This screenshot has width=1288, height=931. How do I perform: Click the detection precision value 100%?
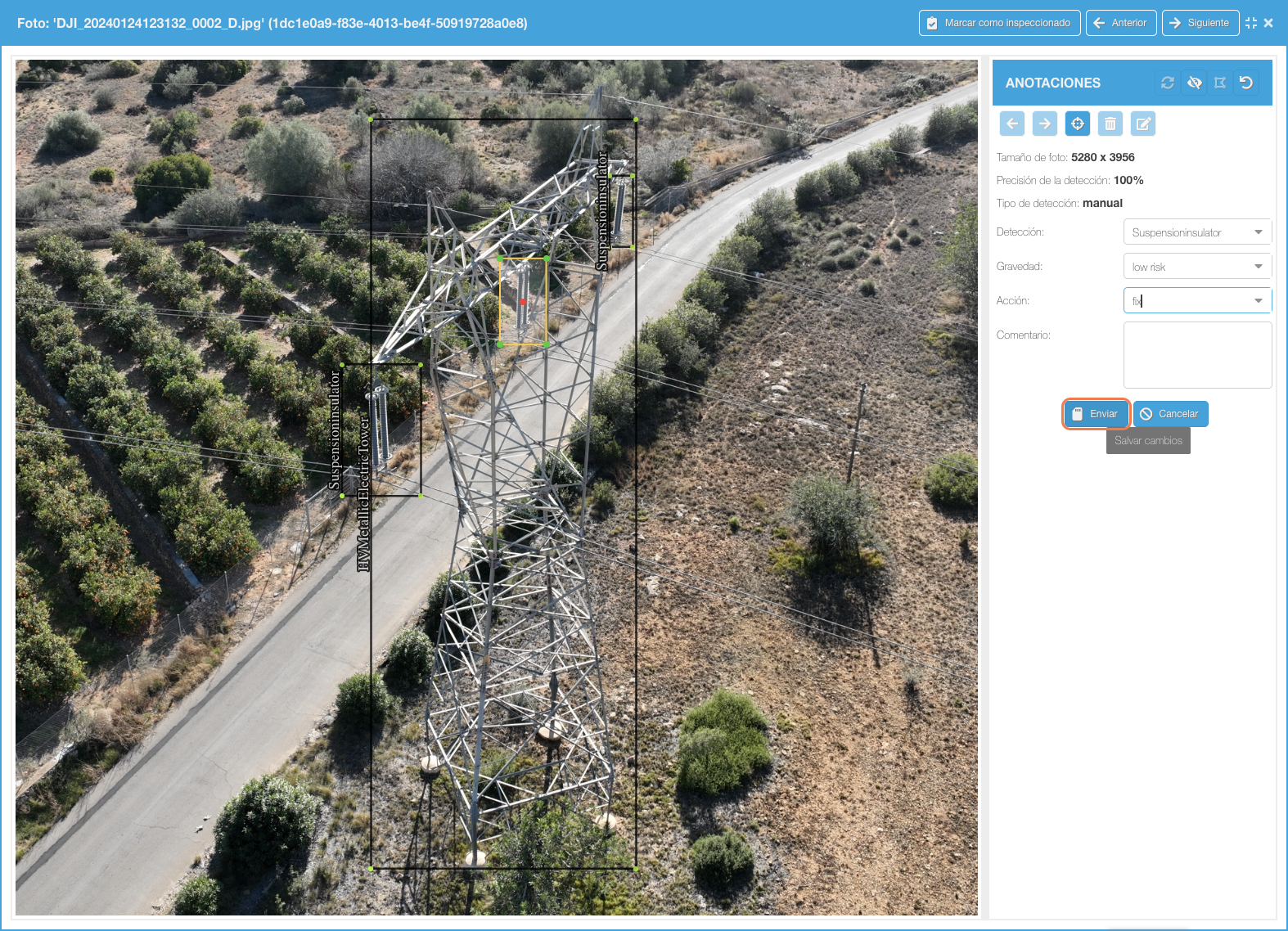1128,180
